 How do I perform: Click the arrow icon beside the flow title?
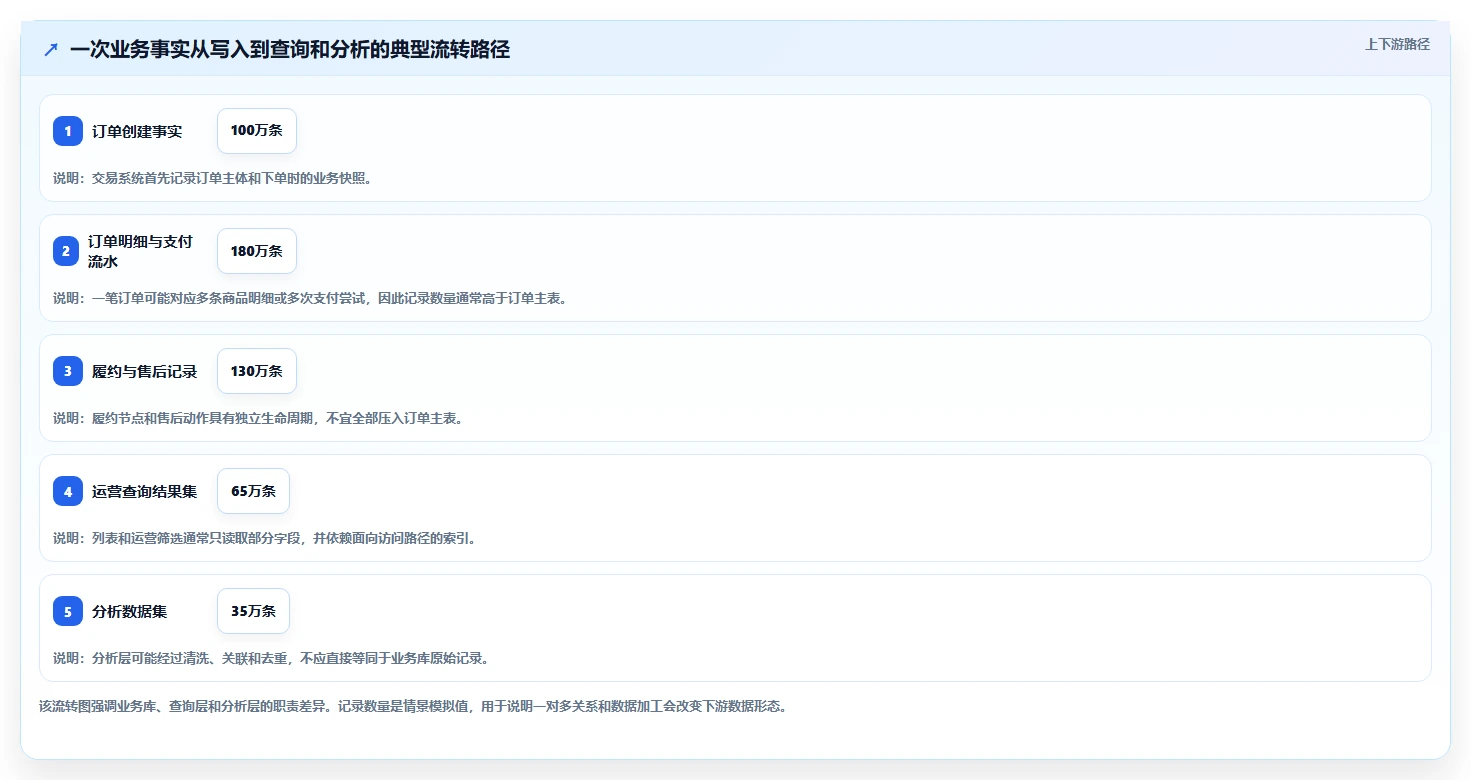(x=51, y=49)
